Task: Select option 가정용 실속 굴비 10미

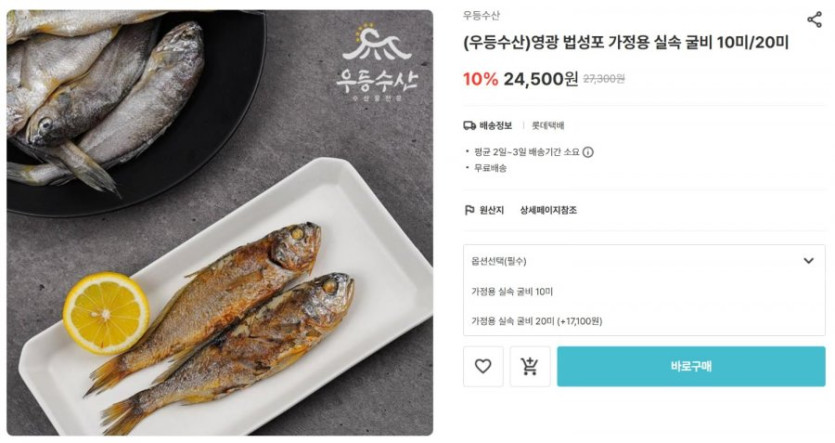Action: (x=513, y=291)
